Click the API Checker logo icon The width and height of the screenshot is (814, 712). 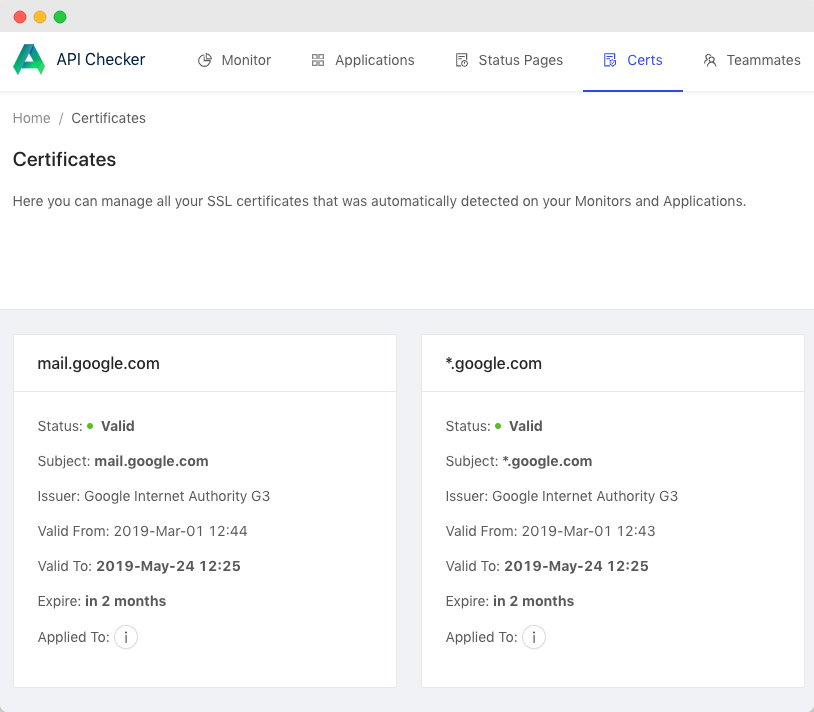29,60
